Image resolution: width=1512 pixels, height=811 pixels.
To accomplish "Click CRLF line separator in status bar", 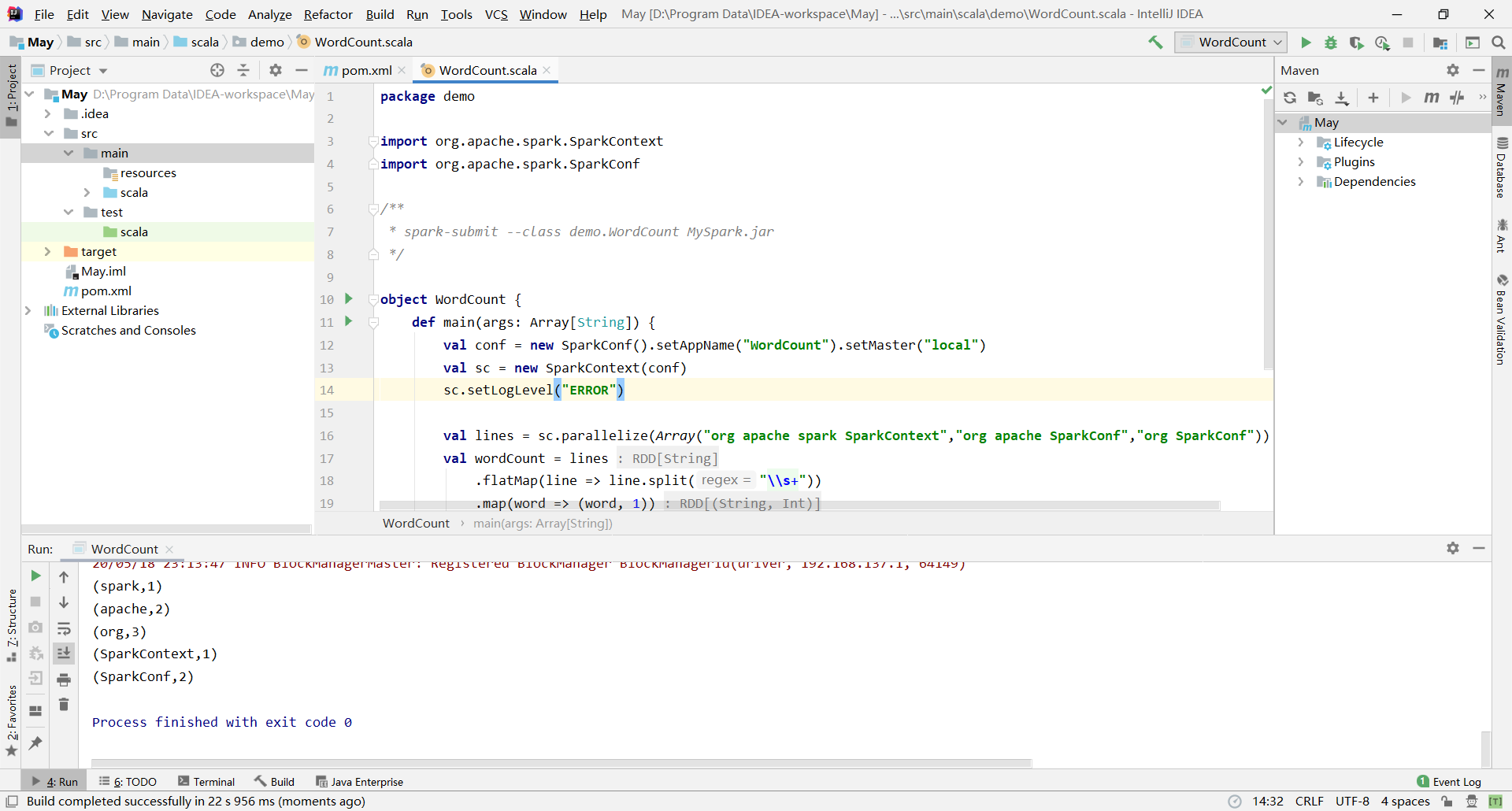I will (1309, 802).
